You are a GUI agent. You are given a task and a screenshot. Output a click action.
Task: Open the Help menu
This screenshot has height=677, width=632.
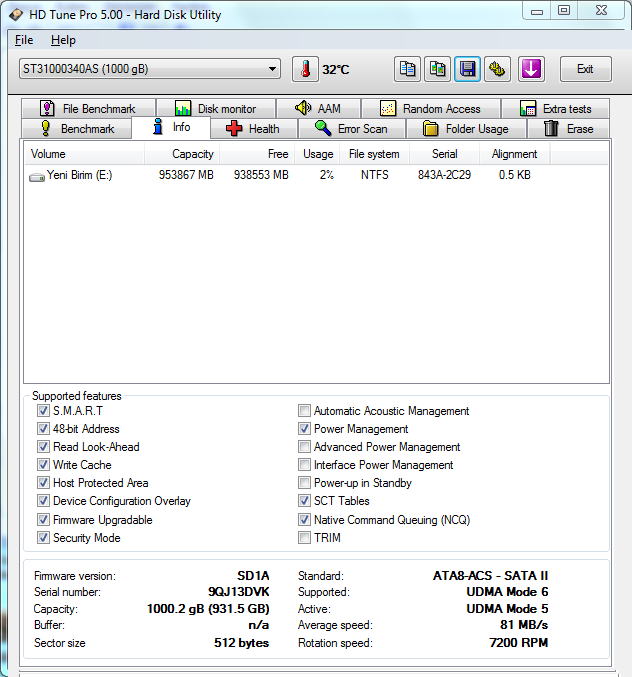point(63,40)
